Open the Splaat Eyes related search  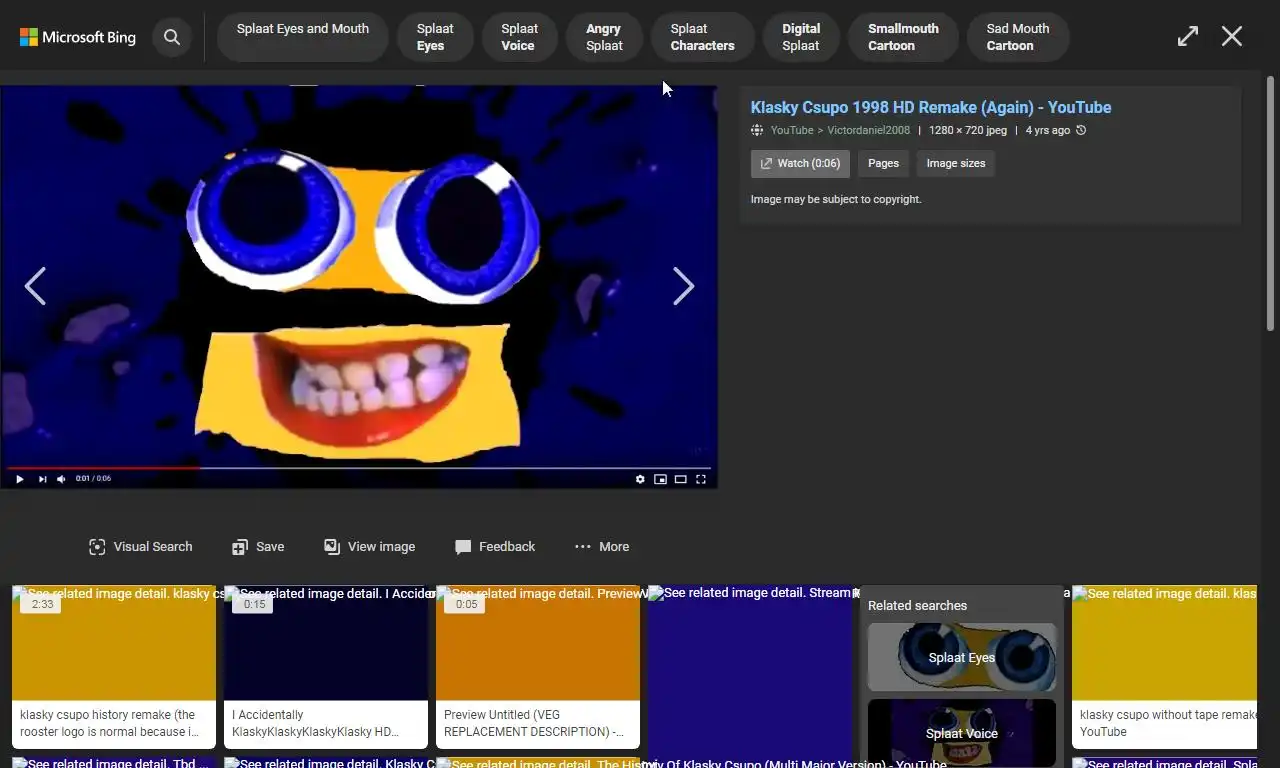tap(962, 657)
